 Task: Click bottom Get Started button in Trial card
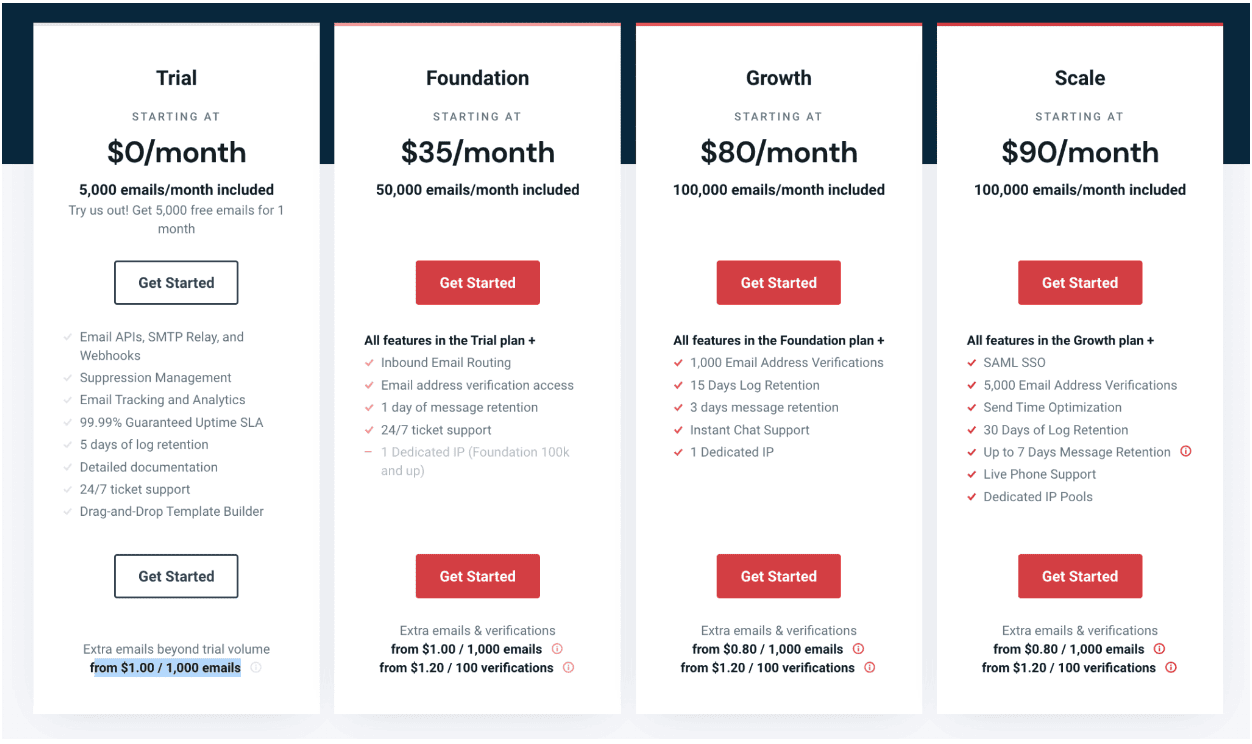point(176,576)
